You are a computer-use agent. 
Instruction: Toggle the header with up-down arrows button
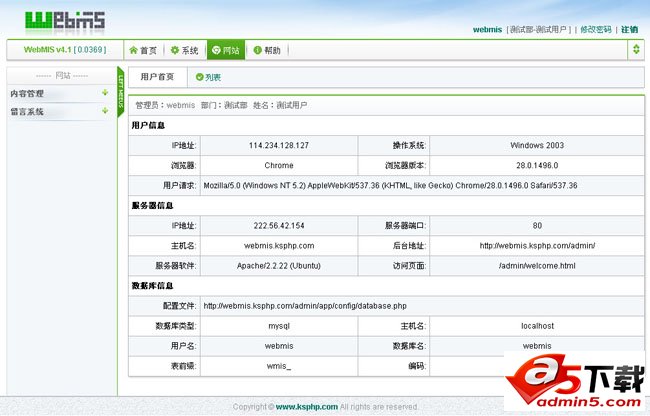(636, 50)
